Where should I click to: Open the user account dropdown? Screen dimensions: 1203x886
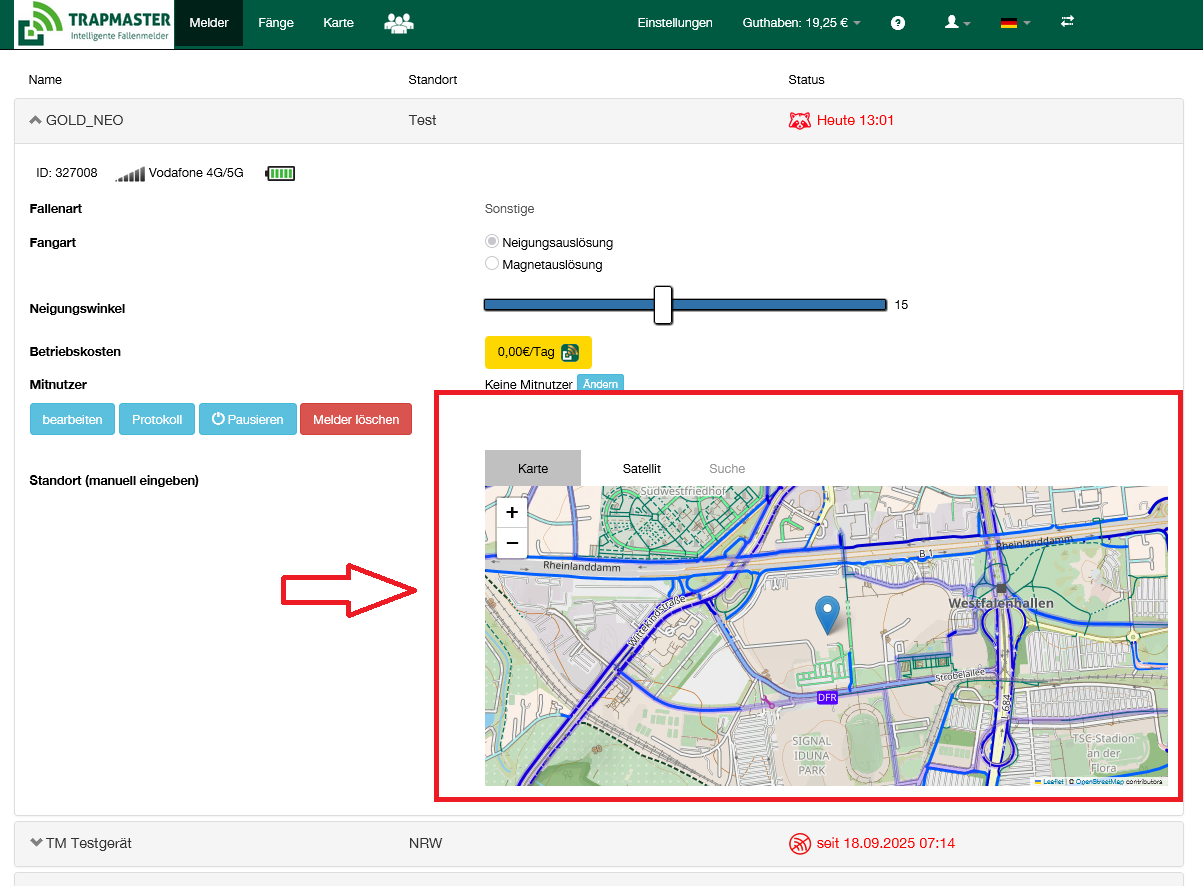coord(957,23)
